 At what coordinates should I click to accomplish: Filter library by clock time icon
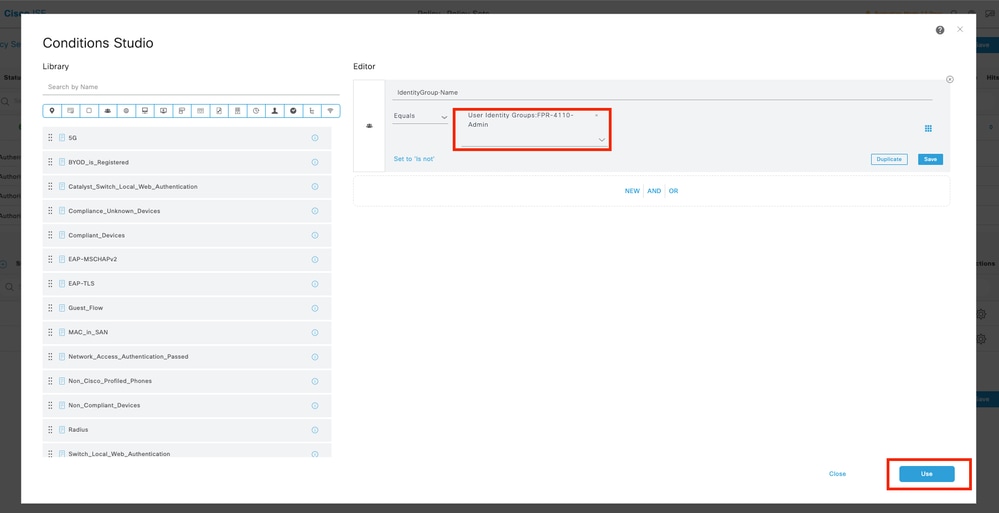[256, 111]
